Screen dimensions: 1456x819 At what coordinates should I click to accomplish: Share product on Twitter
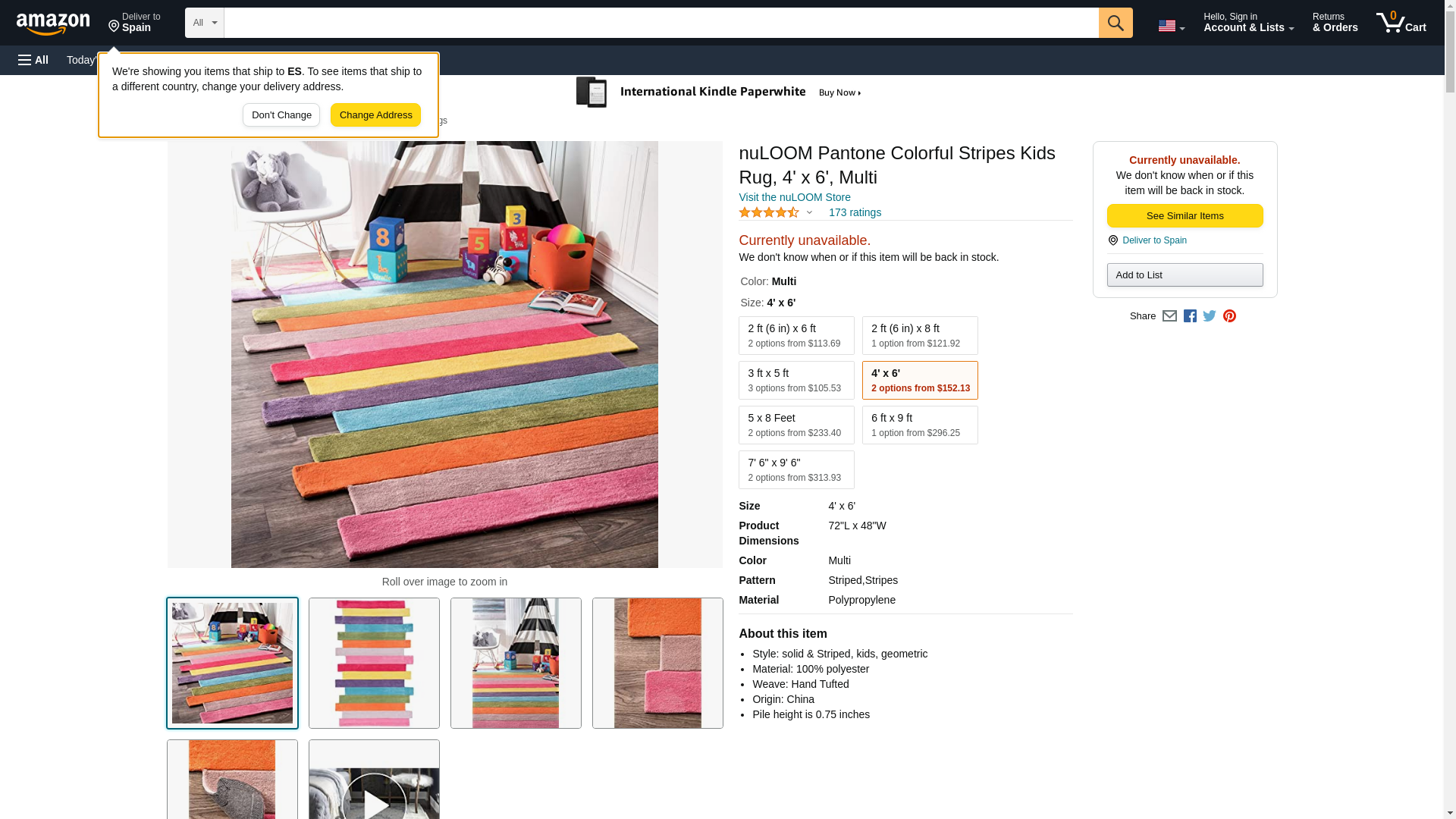[x=1210, y=316]
